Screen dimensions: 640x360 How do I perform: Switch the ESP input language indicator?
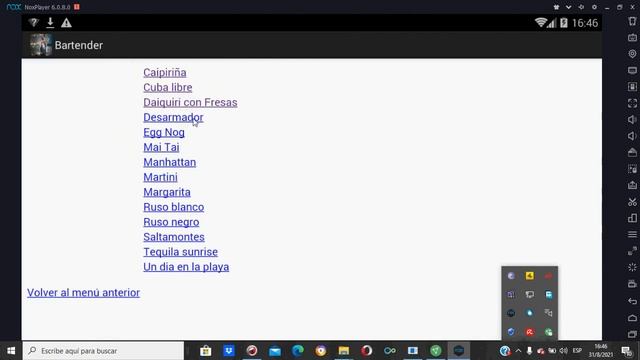(577, 351)
